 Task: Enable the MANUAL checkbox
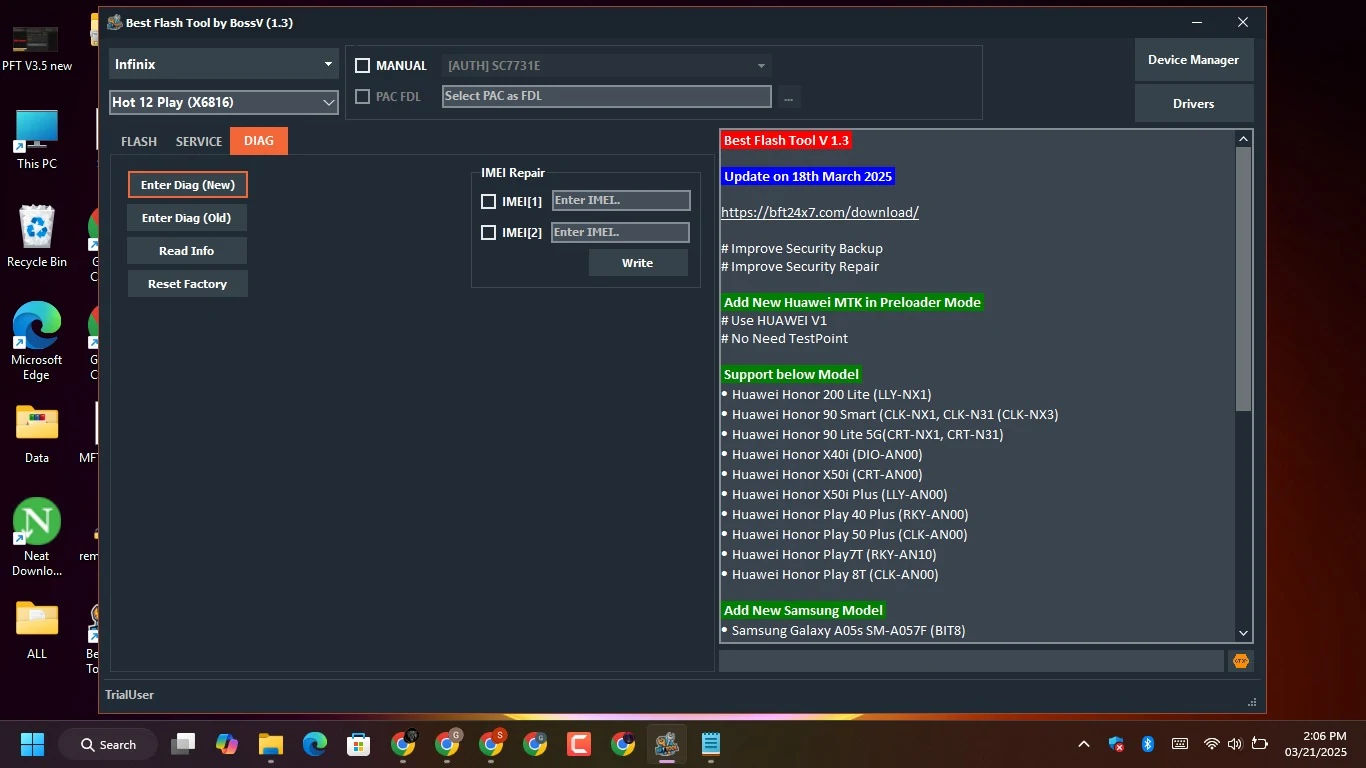tap(363, 66)
